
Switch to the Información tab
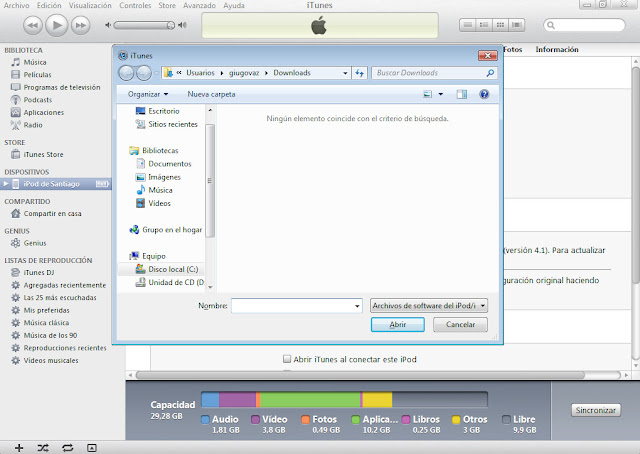click(557, 49)
